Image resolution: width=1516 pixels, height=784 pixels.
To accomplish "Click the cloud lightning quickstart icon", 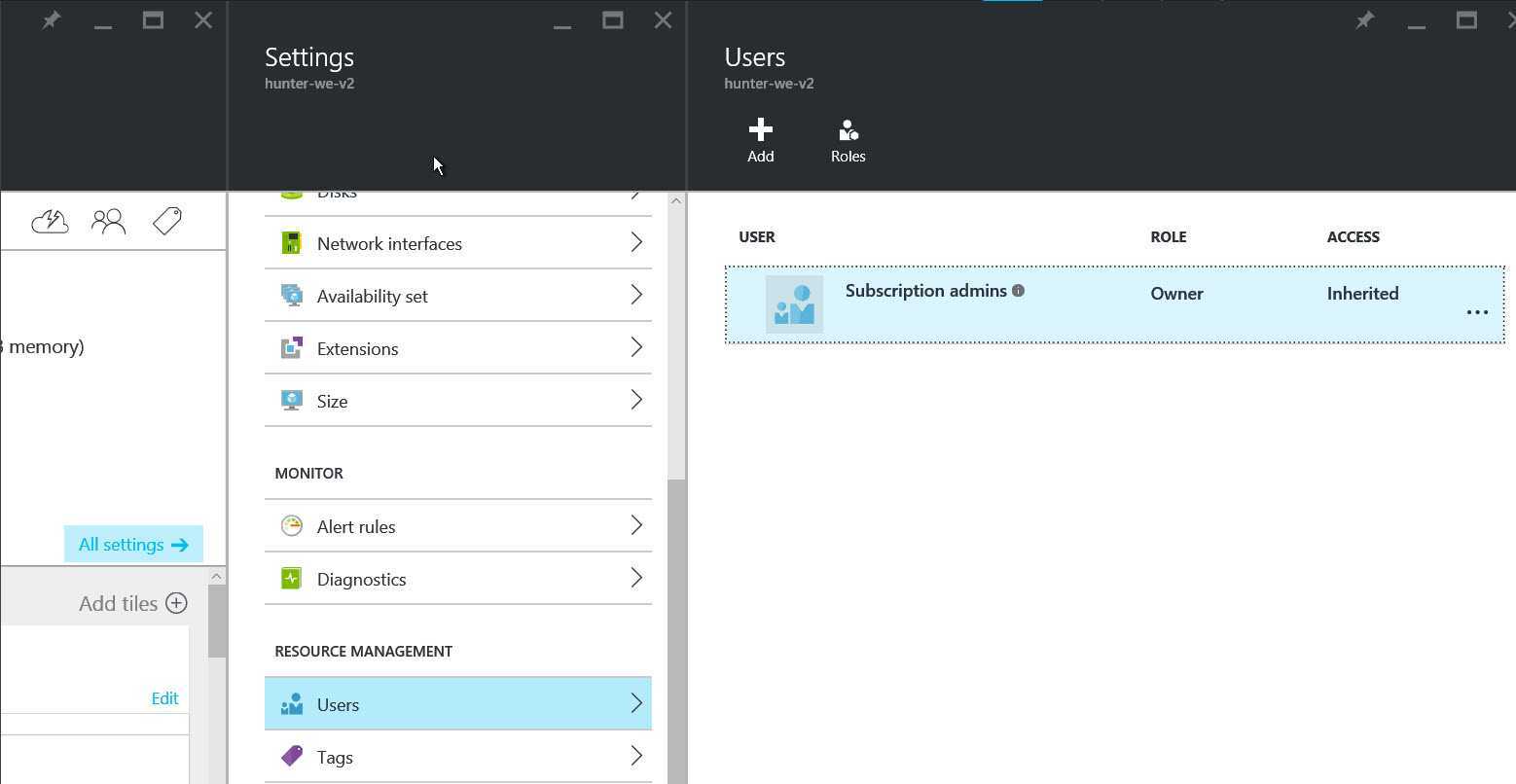I will point(50,222).
